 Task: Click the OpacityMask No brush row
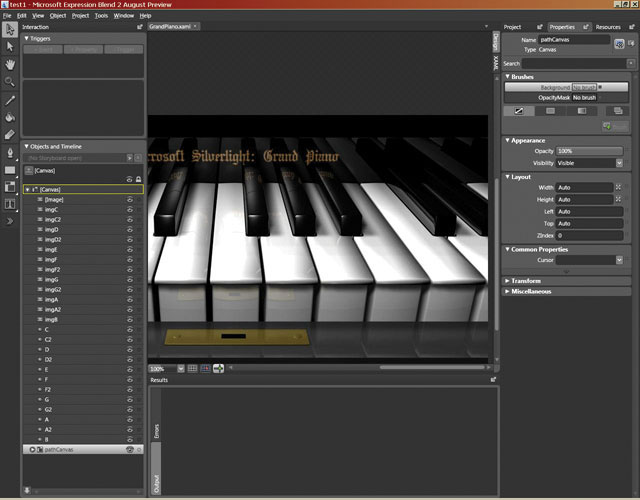566,98
